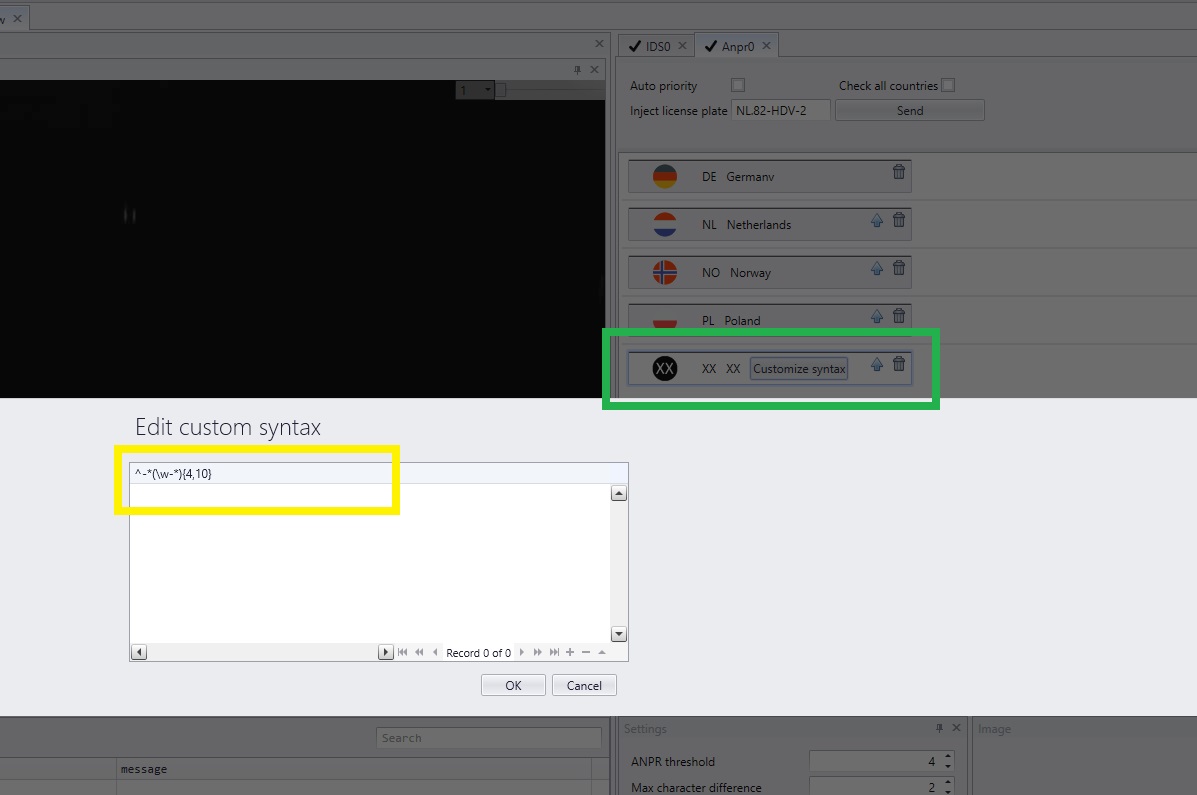The image size is (1197, 795).
Task: Go to next record in navigator
Action: (521, 652)
